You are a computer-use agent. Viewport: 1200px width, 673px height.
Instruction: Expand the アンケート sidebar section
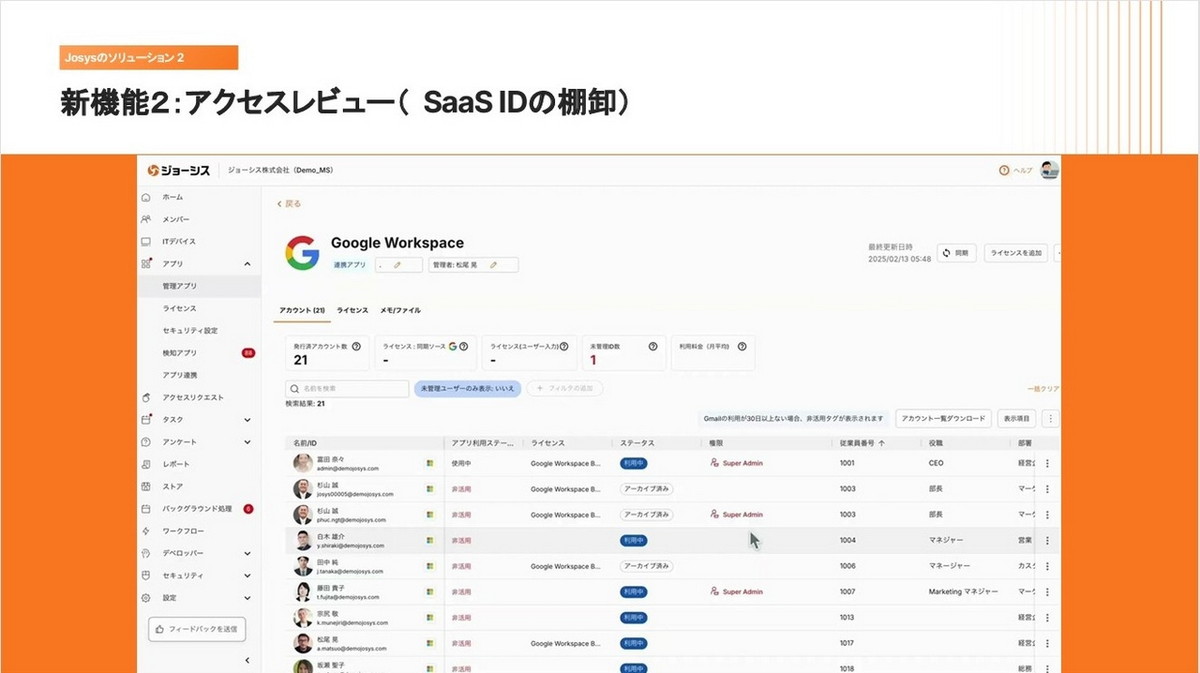pyautogui.click(x=247, y=442)
